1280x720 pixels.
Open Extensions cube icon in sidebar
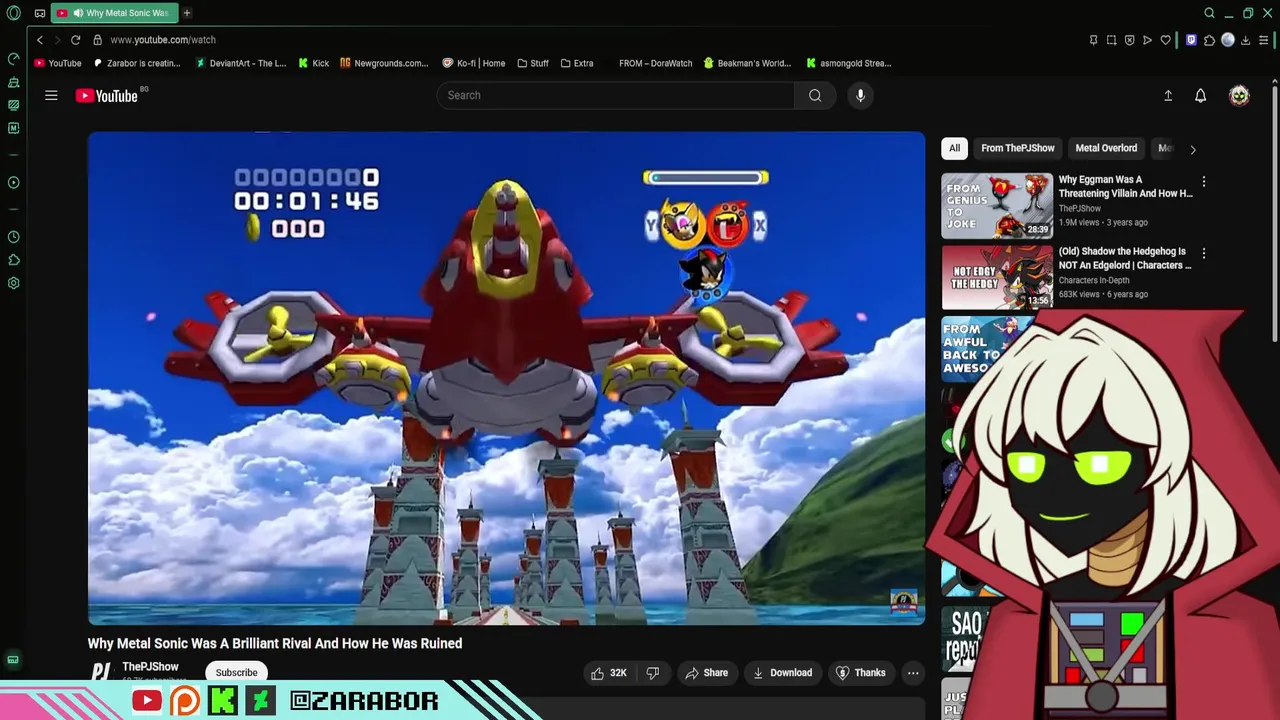coord(13,260)
